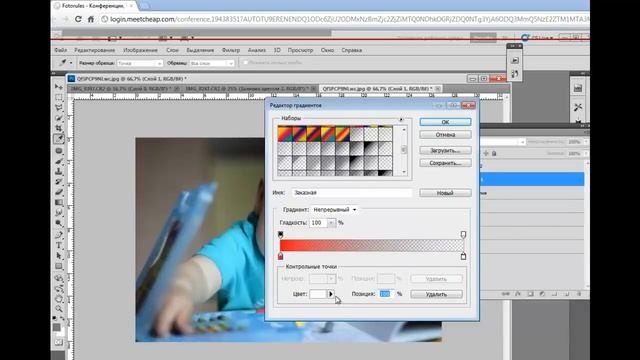The height and width of the screenshot is (360, 640).
Task: Select the Lasso tool
Action: (59, 107)
